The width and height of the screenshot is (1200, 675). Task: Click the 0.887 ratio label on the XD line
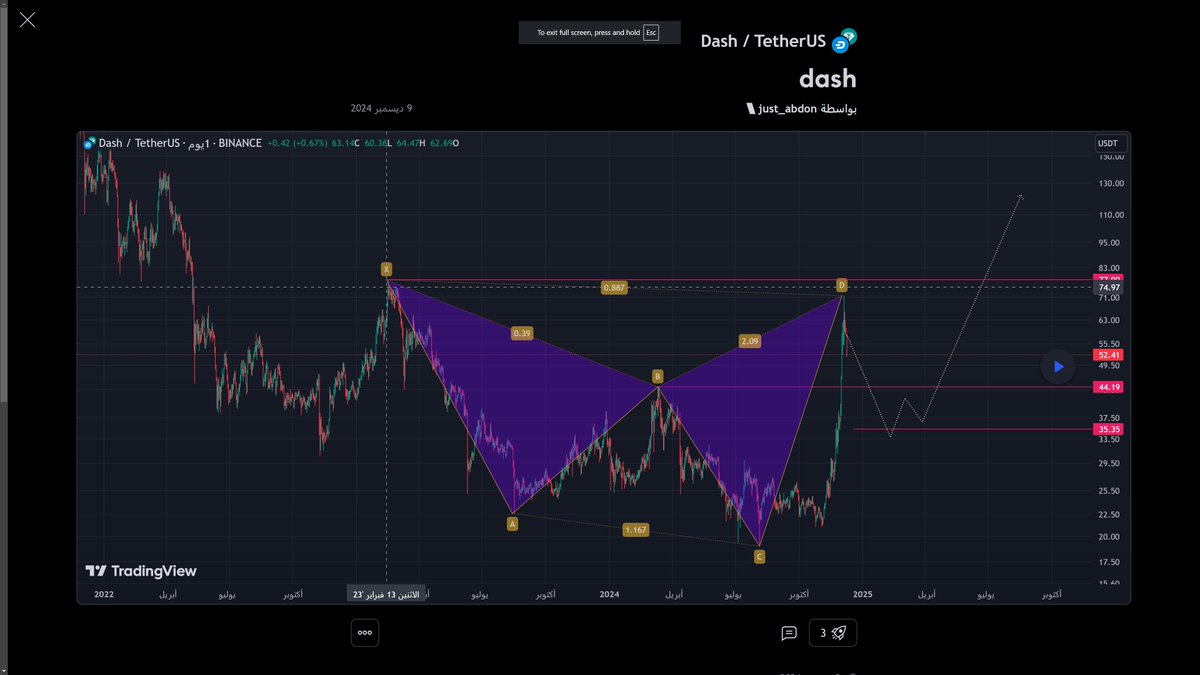pyautogui.click(x=614, y=288)
